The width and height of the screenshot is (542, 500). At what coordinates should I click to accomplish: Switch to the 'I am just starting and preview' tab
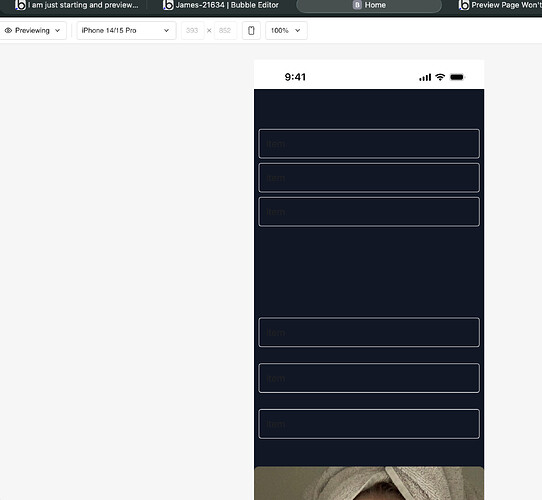76,5
